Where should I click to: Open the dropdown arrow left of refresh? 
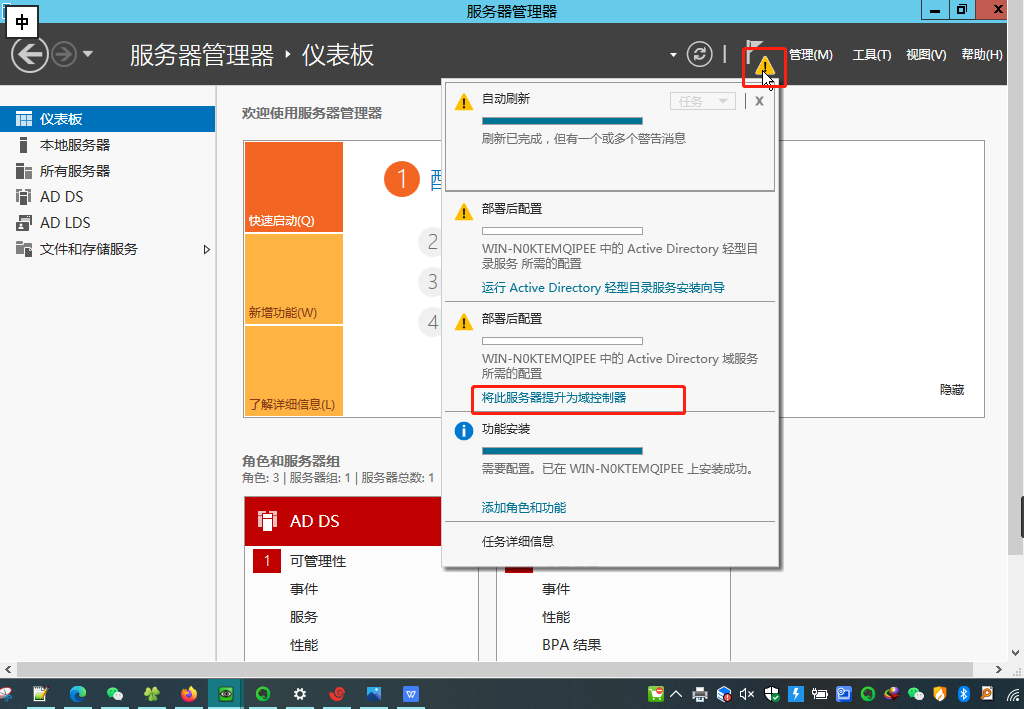673,55
